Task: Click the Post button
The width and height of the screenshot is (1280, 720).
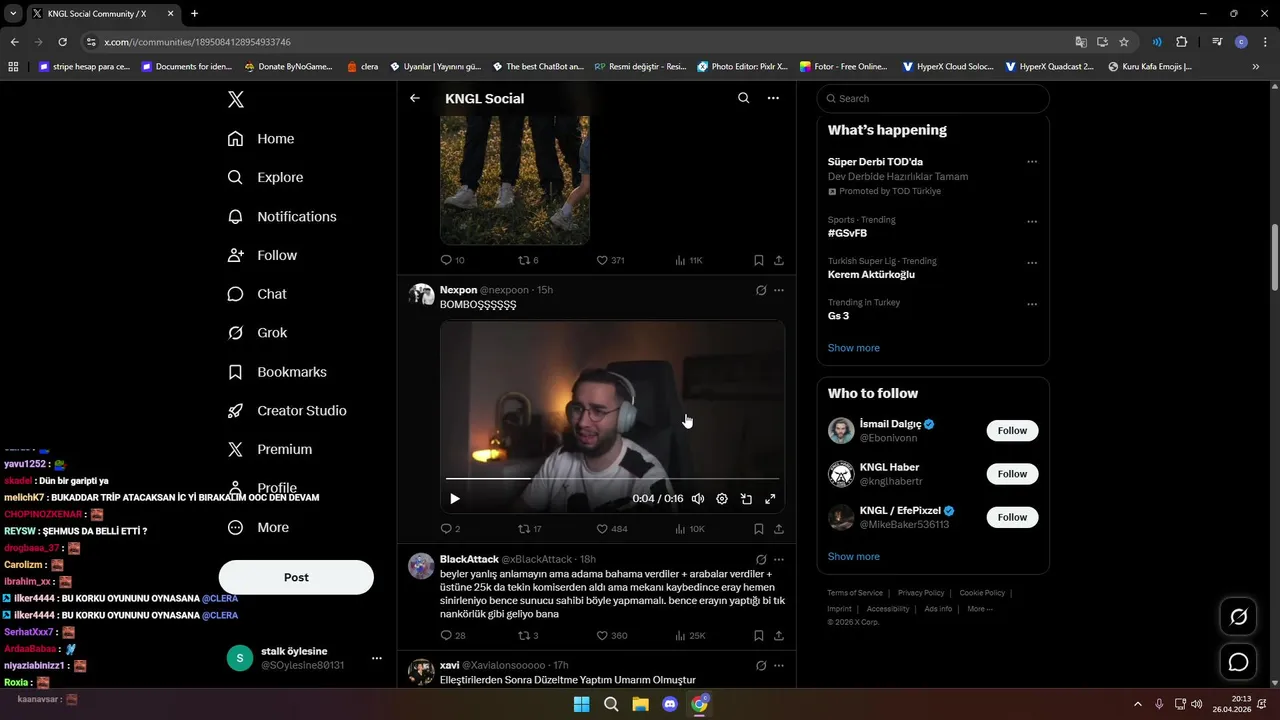Action: tap(296, 577)
